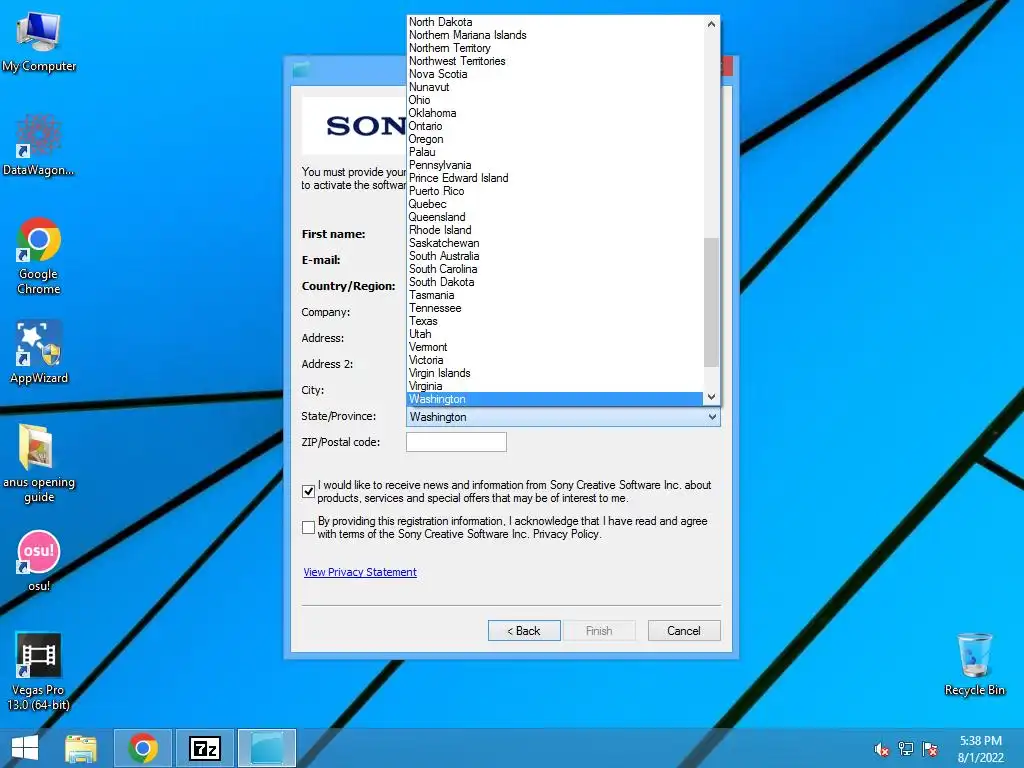This screenshot has width=1024, height=768.
Task: Click the state list scrollbar thumb
Action: [x=711, y=302]
